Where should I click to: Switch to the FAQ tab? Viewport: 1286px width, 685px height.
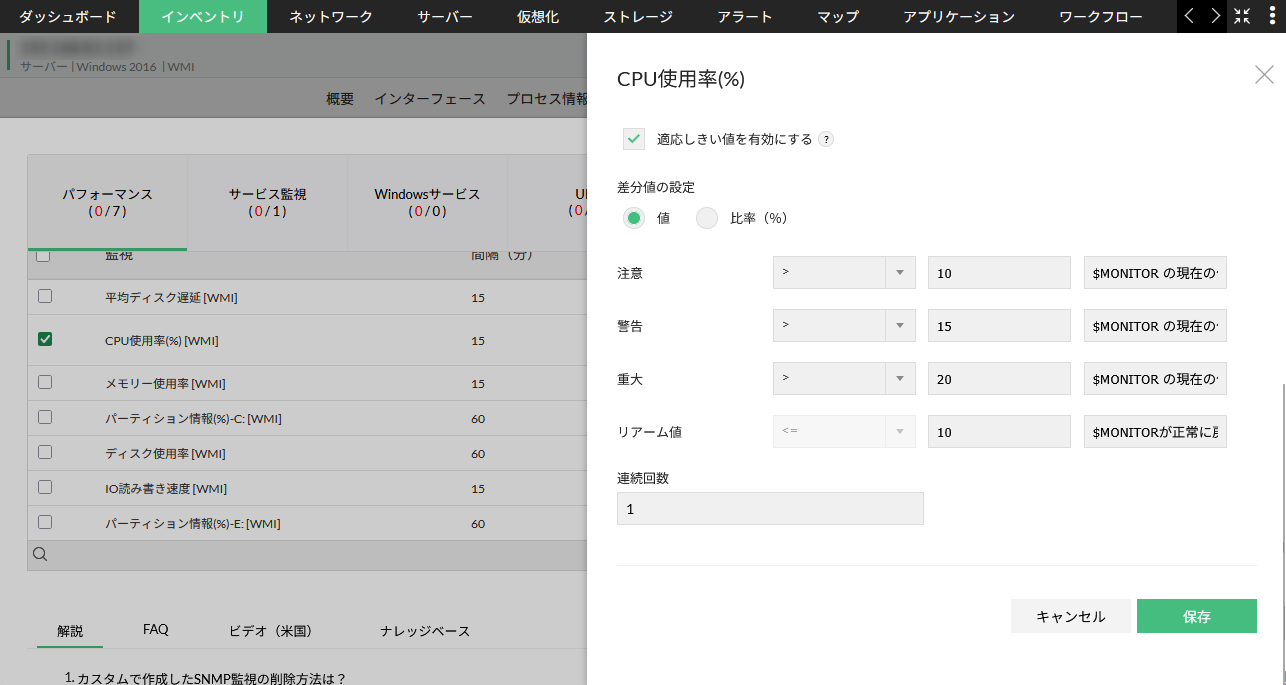(x=156, y=630)
